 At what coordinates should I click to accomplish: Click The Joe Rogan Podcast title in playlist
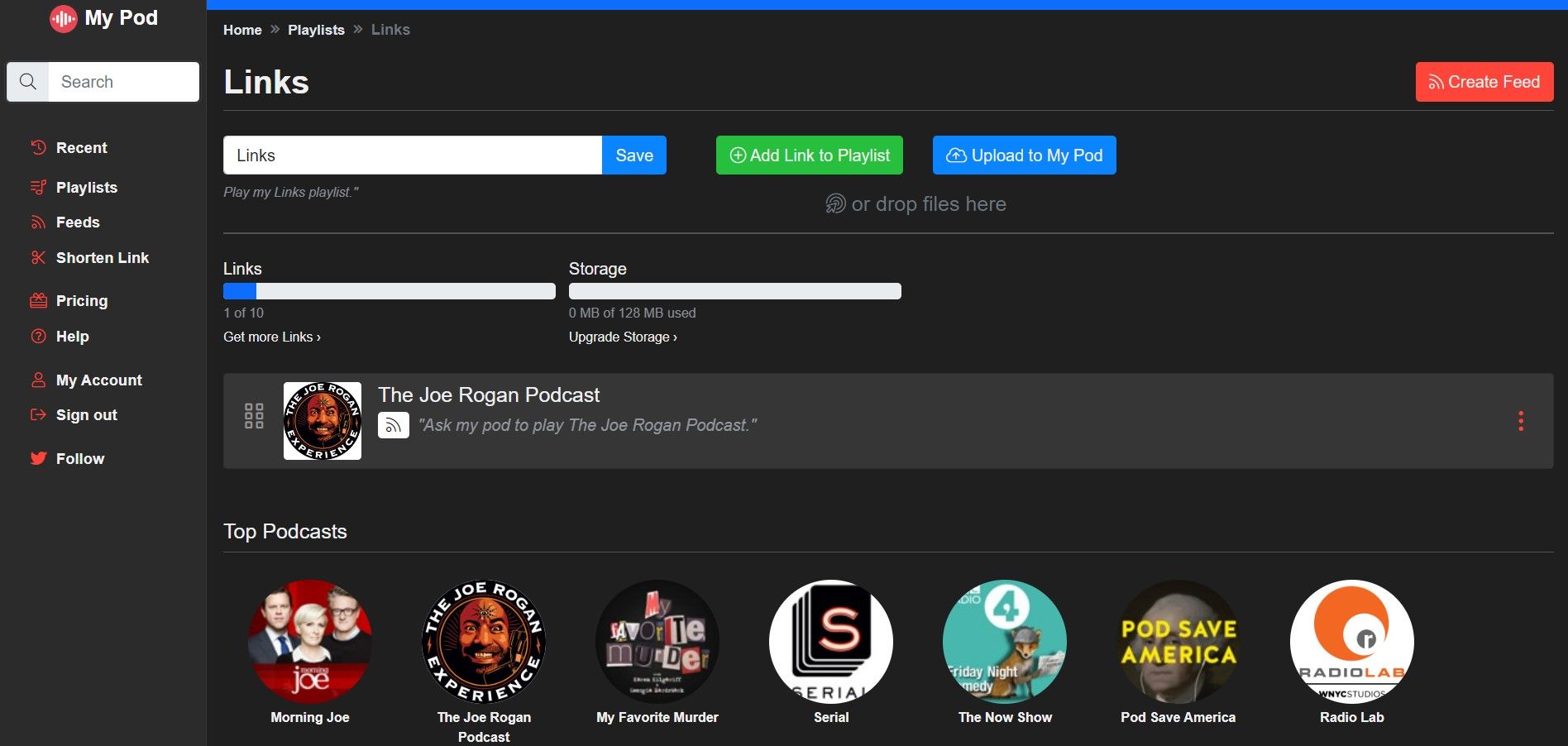pos(489,395)
